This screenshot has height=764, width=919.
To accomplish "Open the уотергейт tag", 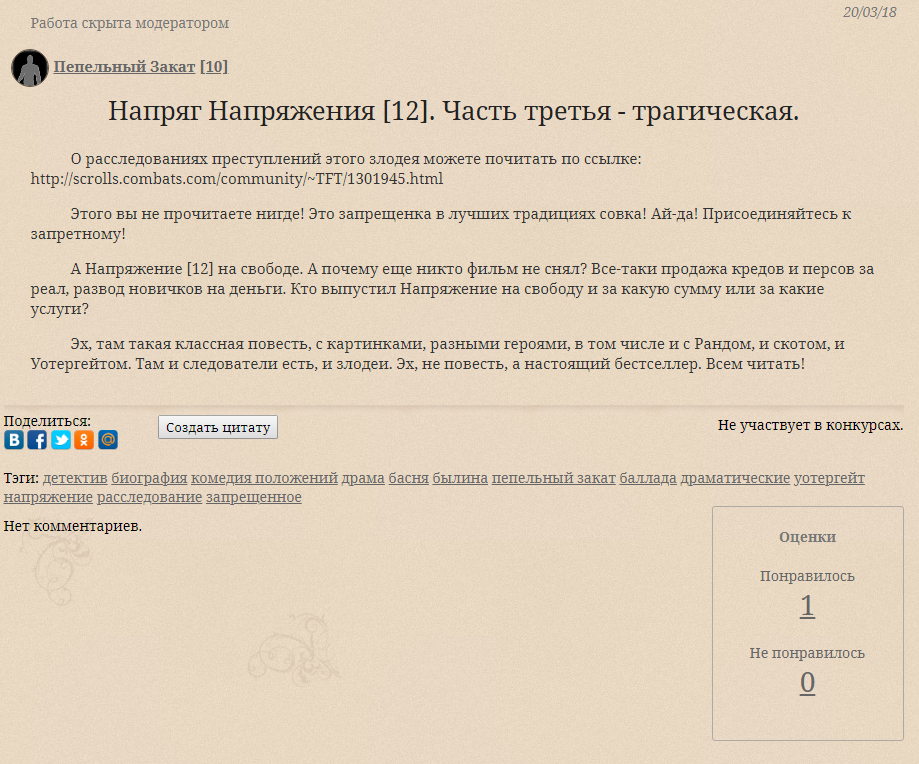I will coord(829,478).
